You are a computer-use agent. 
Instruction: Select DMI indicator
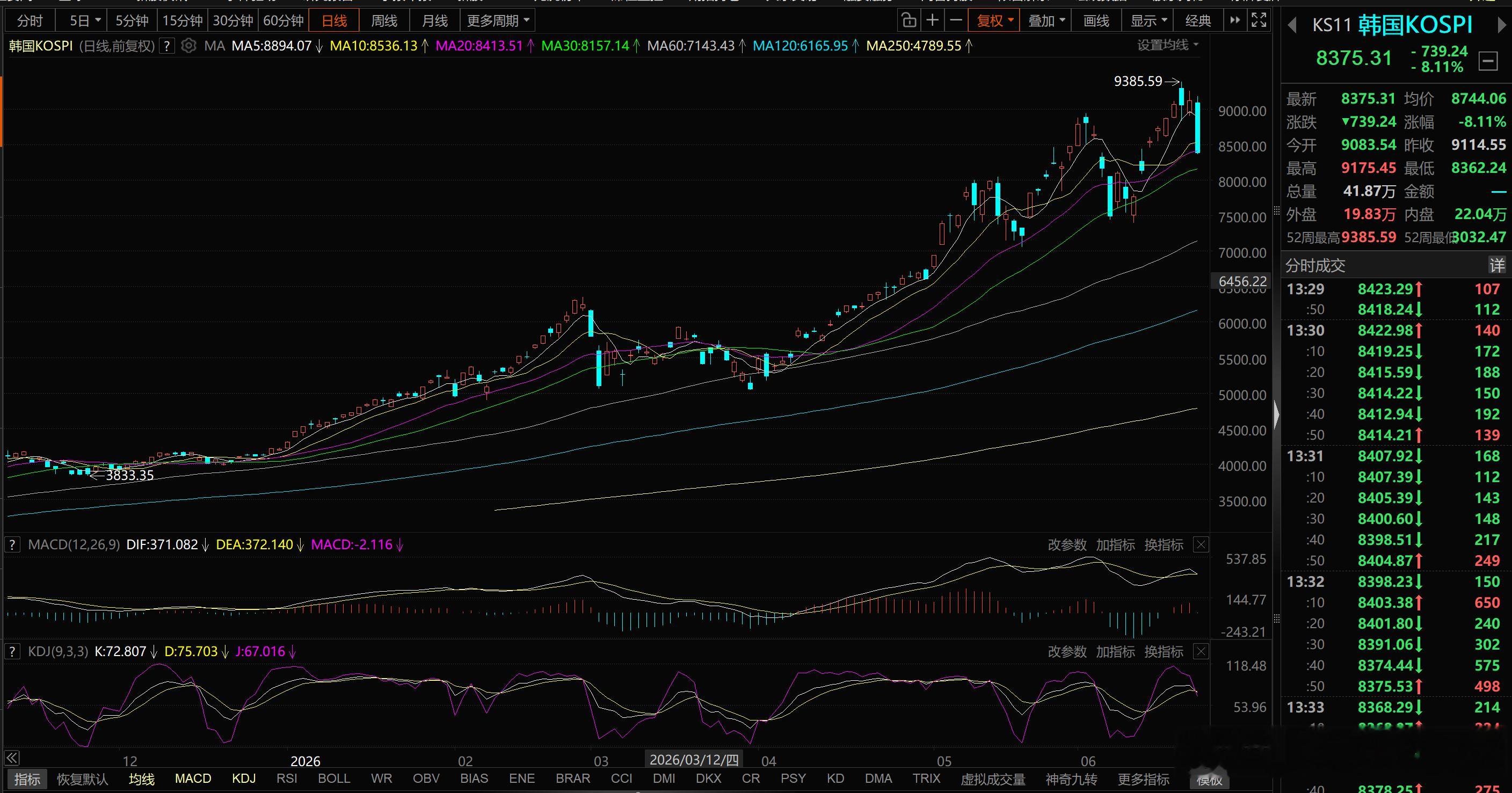tap(664, 779)
